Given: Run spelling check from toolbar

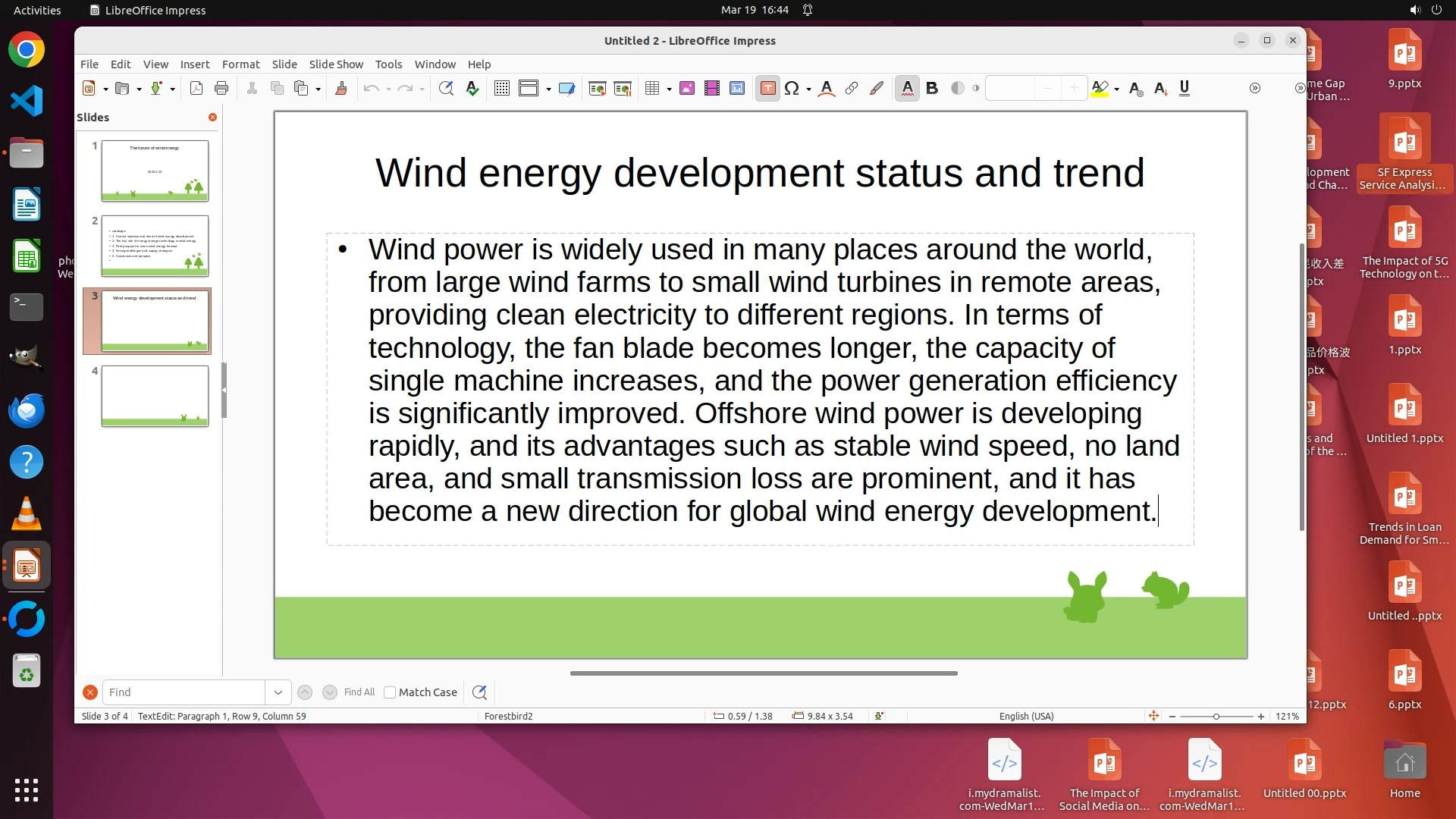Looking at the screenshot, I should pyautogui.click(x=472, y=89).
